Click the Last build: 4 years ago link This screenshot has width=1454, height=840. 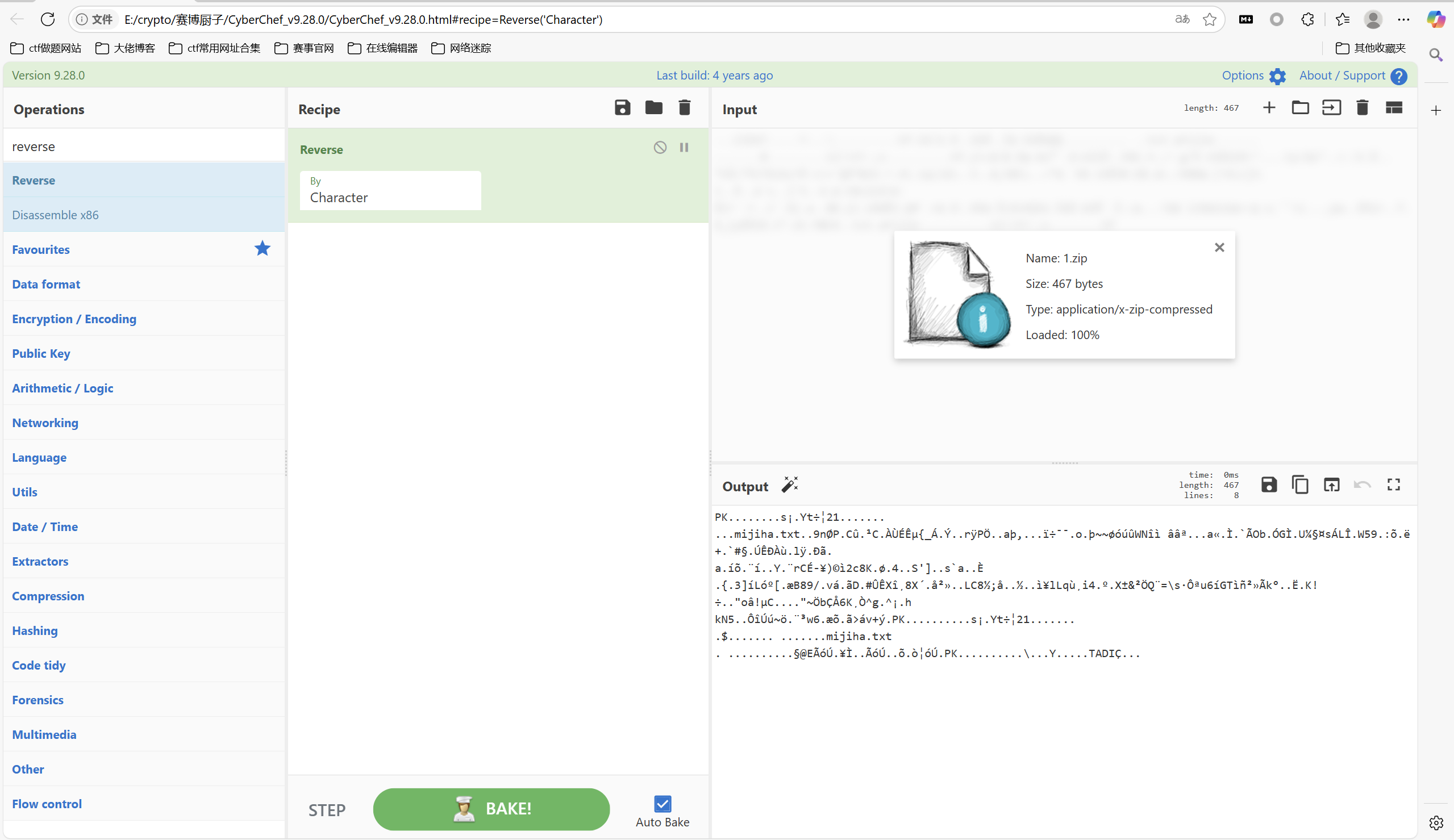[714, 76]
